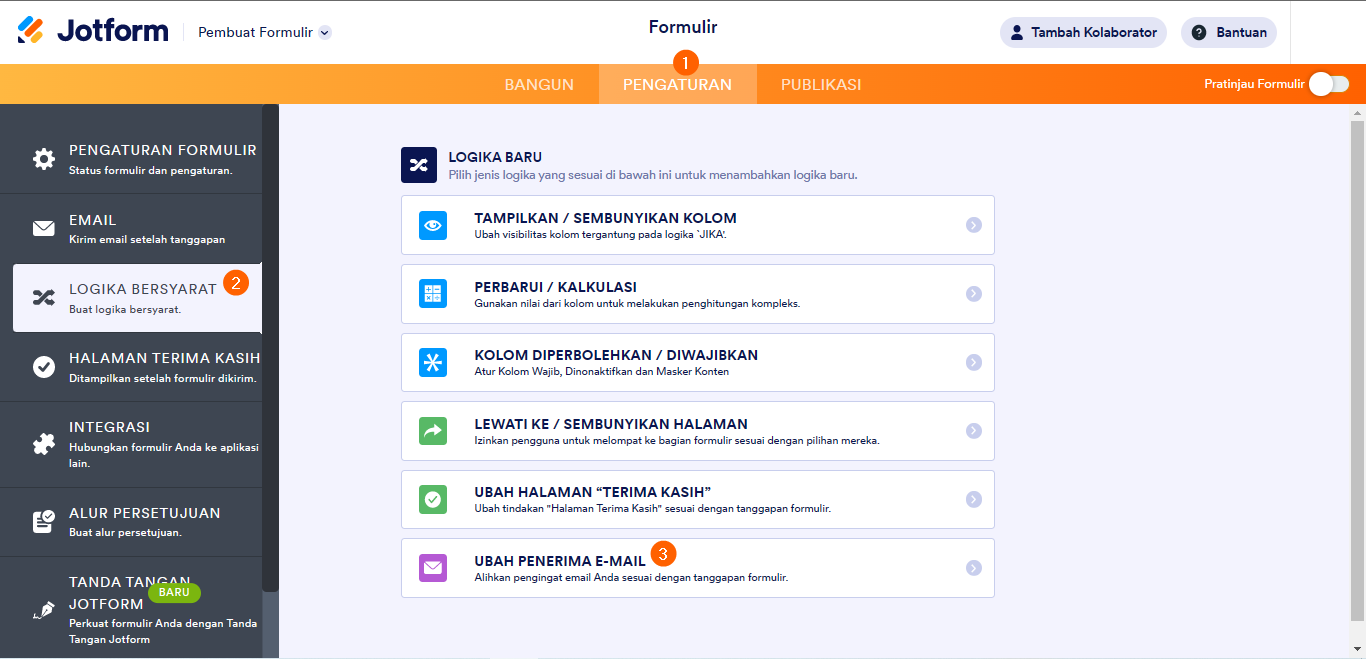The height and width of the screenshot is (659, 1366).
Task: Click the green BARU badge
Action: pyautogui.click(x=174, y=592)
